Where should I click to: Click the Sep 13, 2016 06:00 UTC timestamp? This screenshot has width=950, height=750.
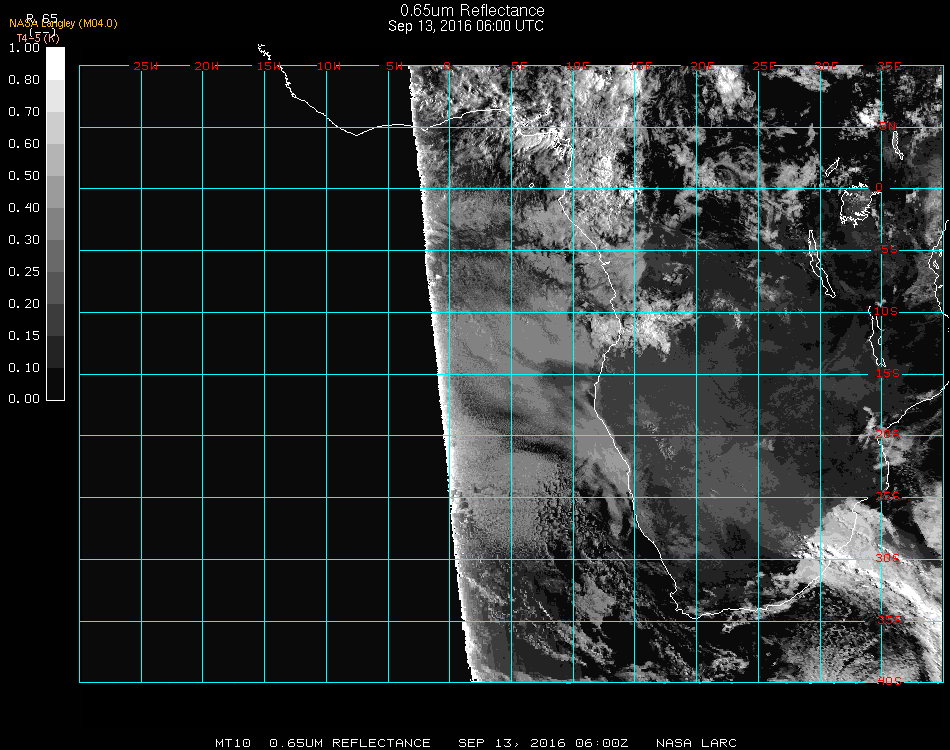pyautogui.click(x=465, y=26)
